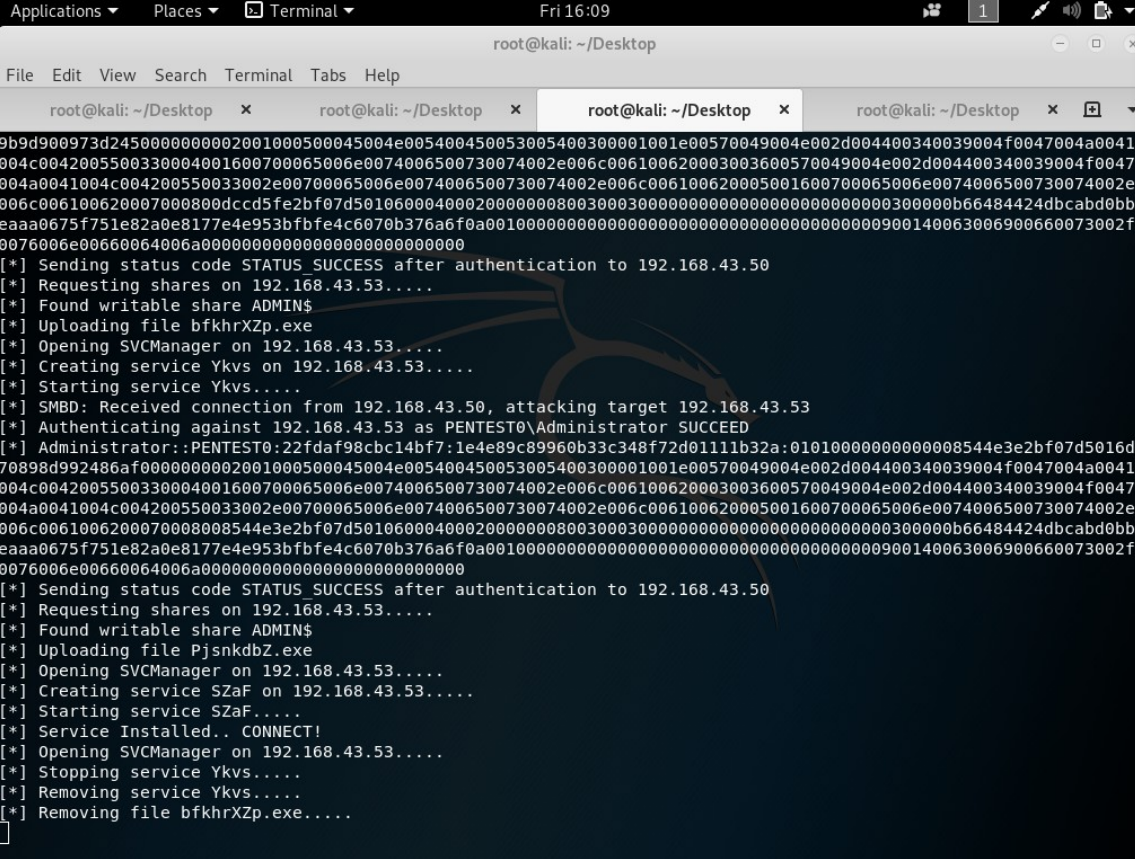Screen dimensions: 1135x859
Task: Select the active third root@kali tab
Action: [x=669, y=110]
